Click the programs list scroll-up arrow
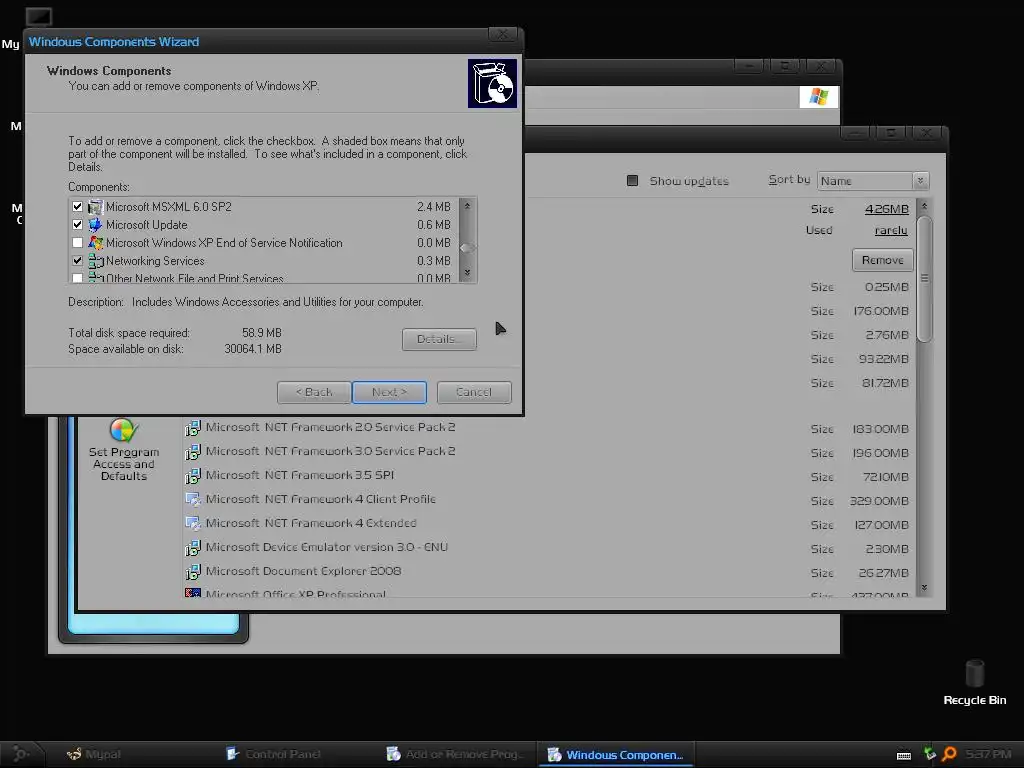 [924, 206]
